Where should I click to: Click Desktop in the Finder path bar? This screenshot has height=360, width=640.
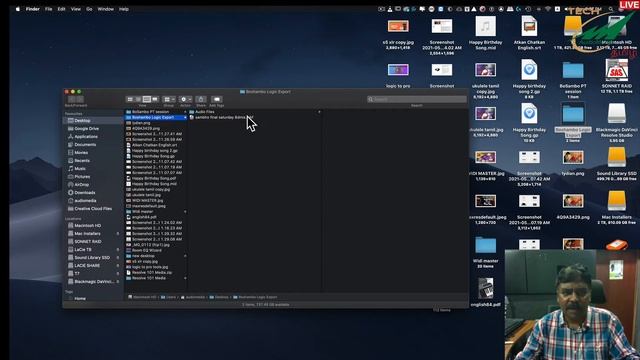point(219,297)
